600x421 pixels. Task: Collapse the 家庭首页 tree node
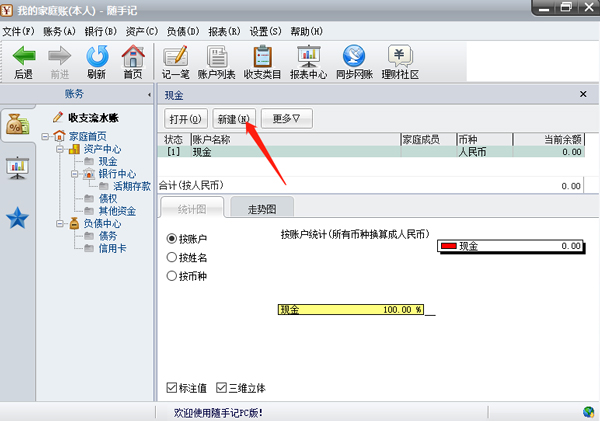(45, 136)
